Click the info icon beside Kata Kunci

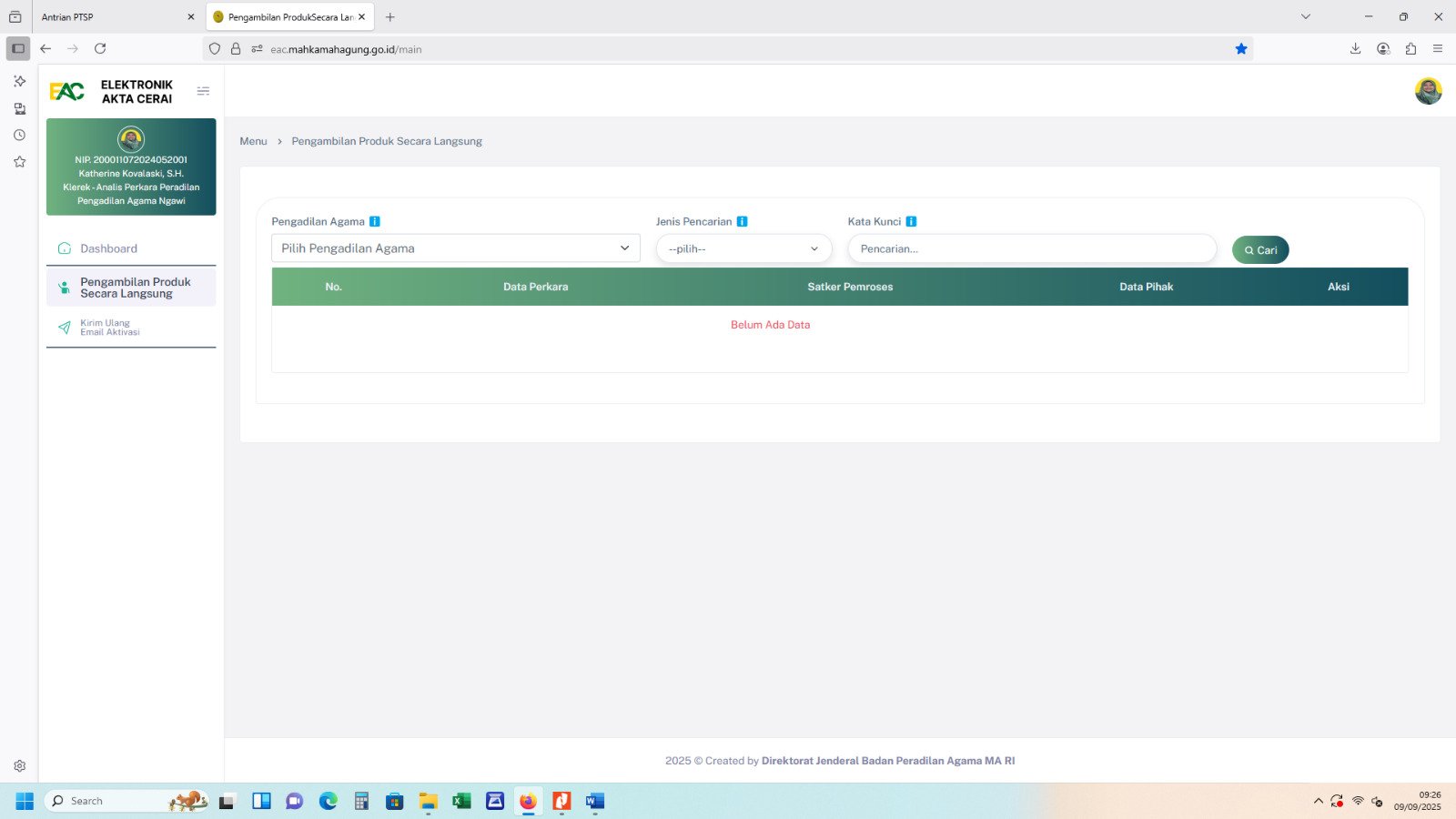coord(911,221)
